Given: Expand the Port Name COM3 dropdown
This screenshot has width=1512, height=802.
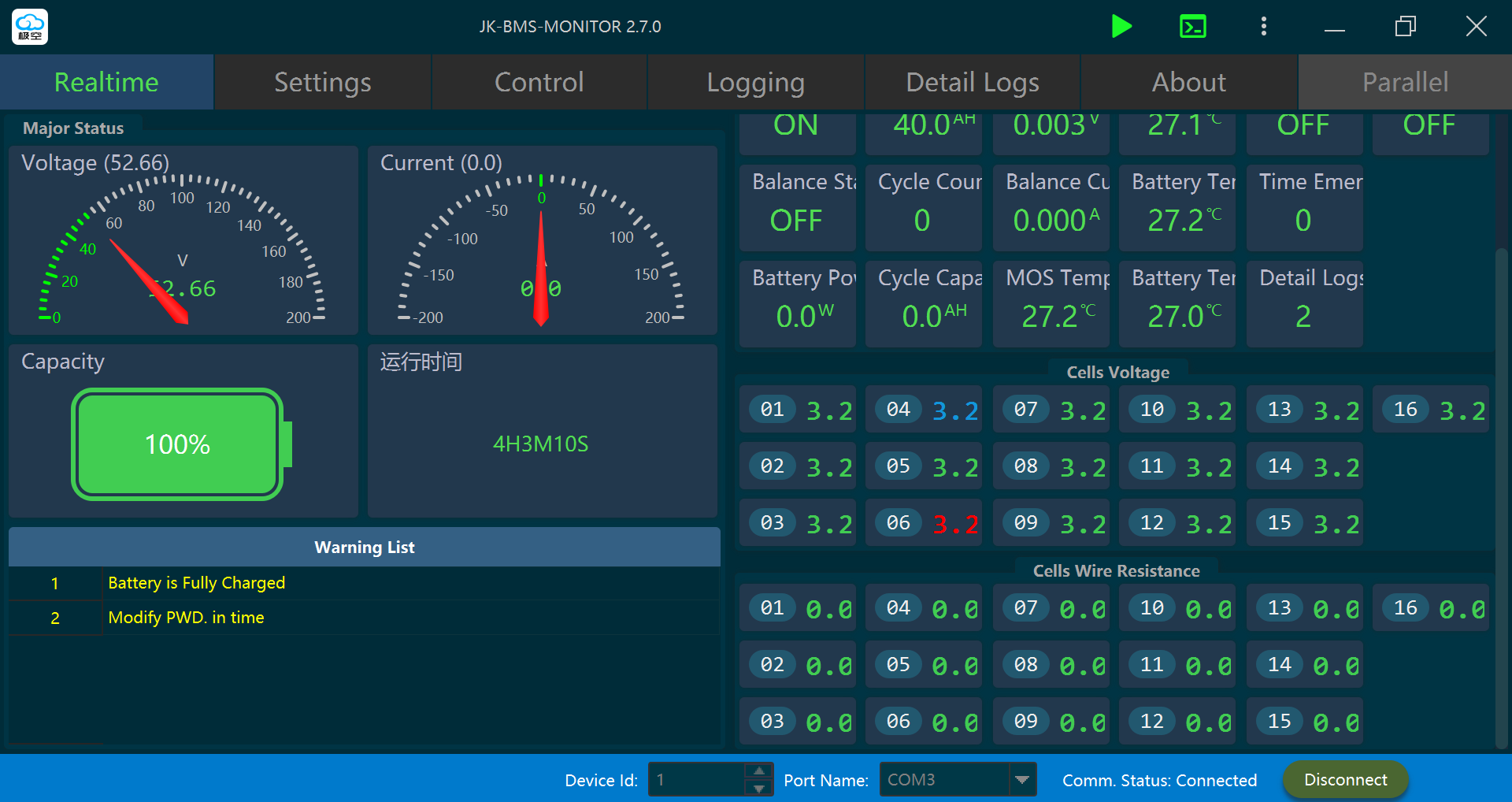Looking at the screenshot, I should 1021,780.
